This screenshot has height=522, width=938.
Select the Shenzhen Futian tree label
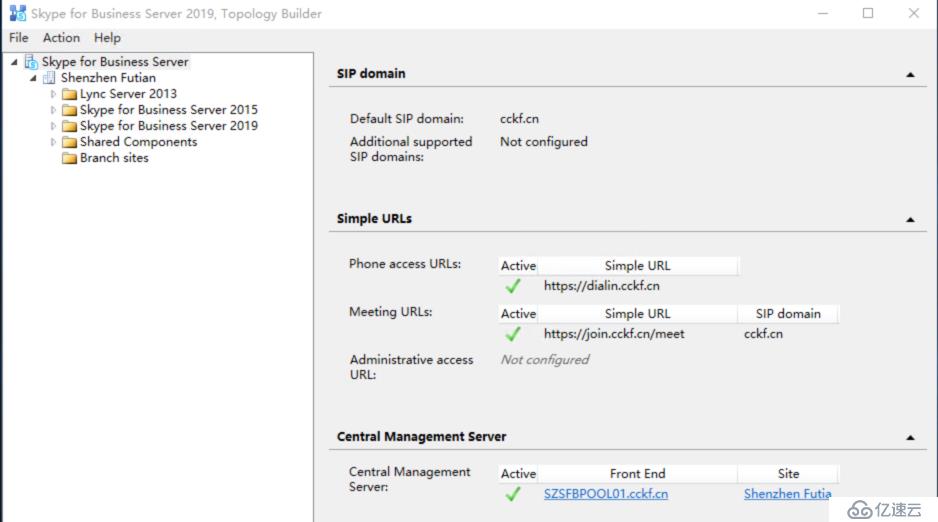(108, 78)
